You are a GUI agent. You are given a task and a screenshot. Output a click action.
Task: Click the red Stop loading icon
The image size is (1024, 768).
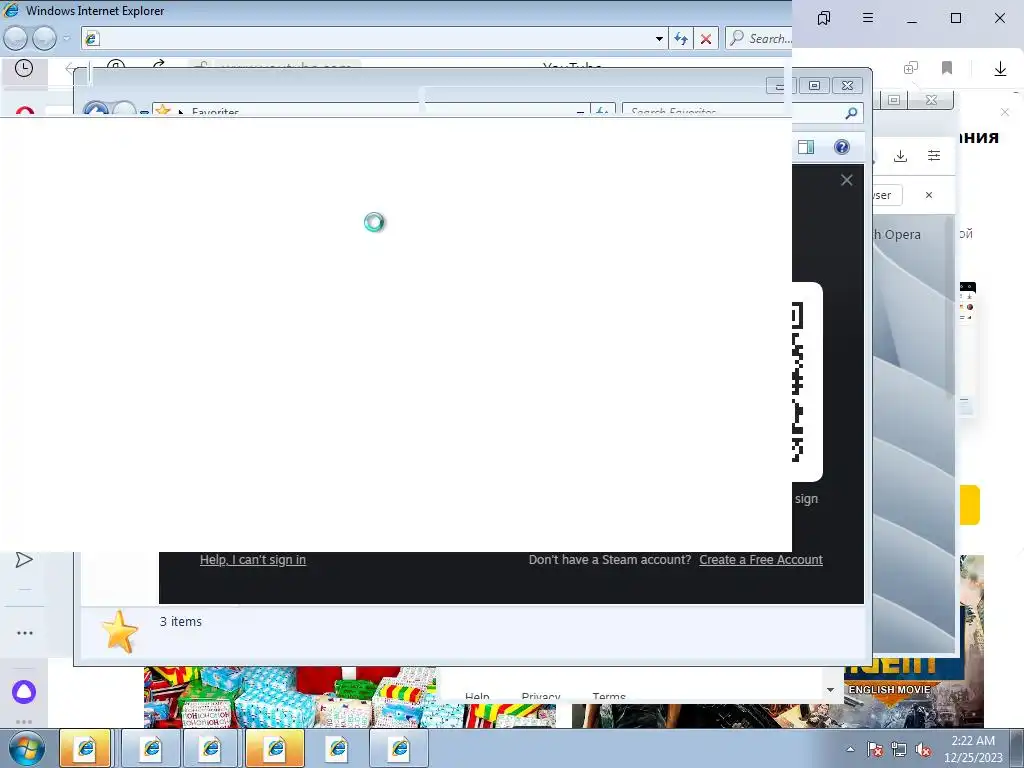706,39
